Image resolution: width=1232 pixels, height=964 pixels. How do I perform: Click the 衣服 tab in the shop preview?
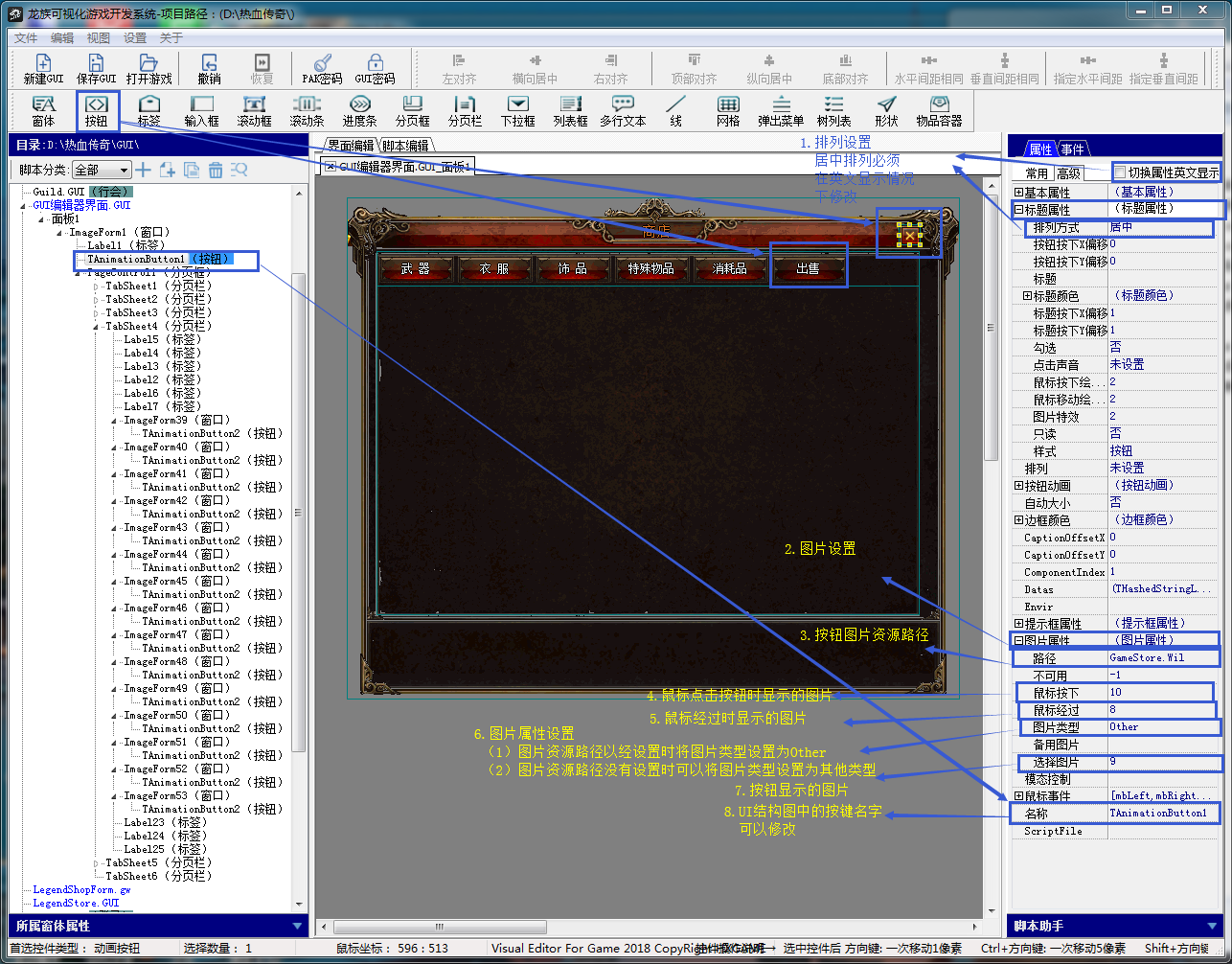click(494, 269)
